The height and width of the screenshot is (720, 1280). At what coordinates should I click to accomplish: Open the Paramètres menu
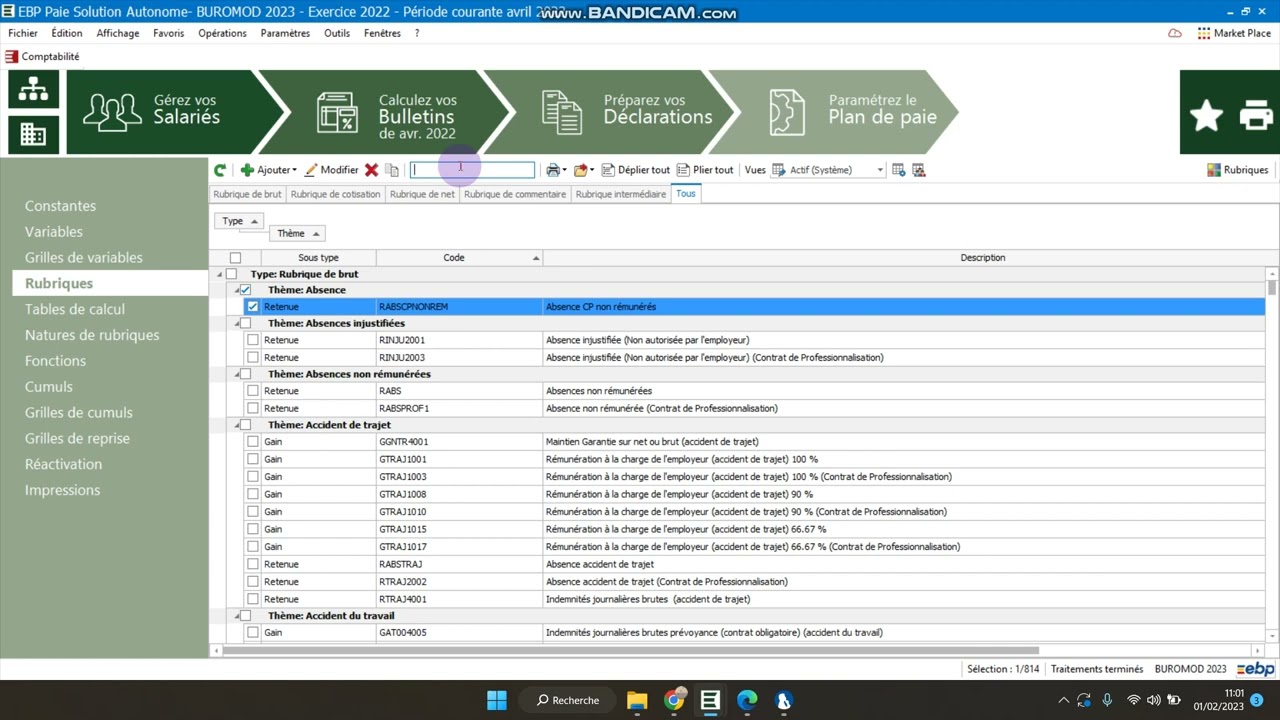(x=285, y=33)
